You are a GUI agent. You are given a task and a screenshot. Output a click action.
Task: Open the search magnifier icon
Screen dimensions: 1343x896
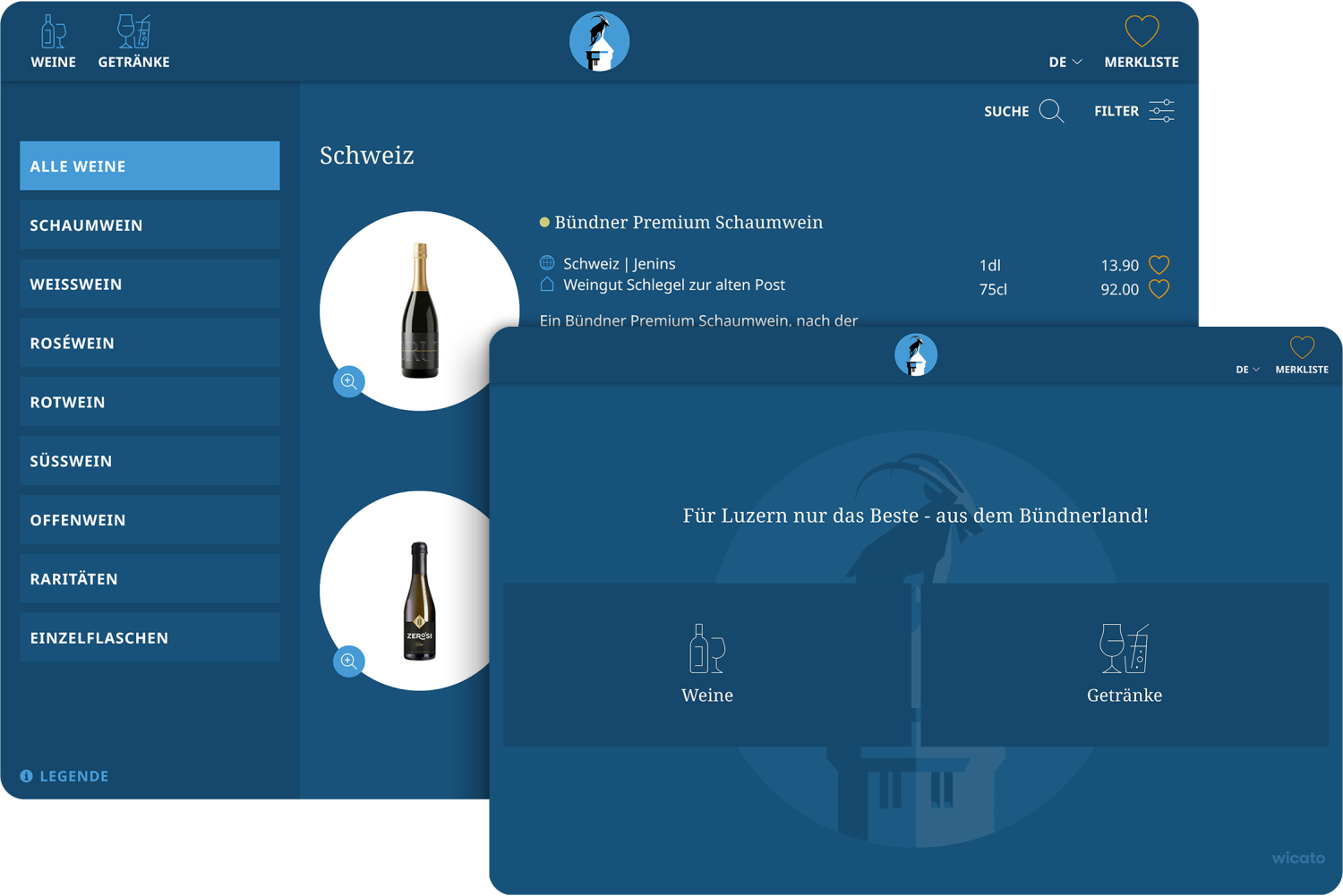[x=1051, y=111]
